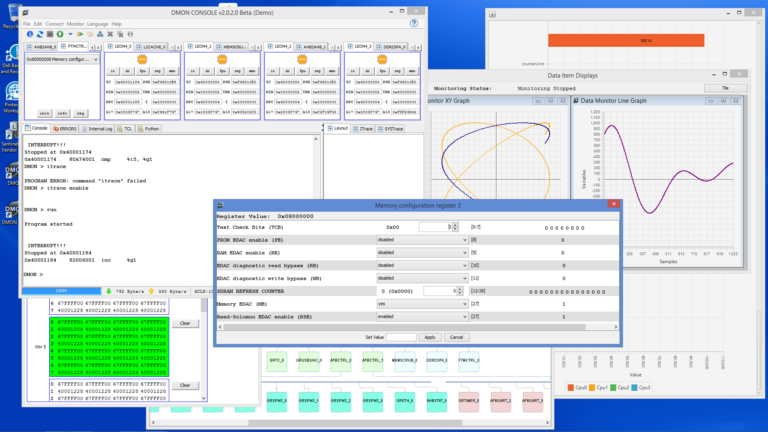
Task: Click the register dialog horizontal scrollbar
Action: 418,327
